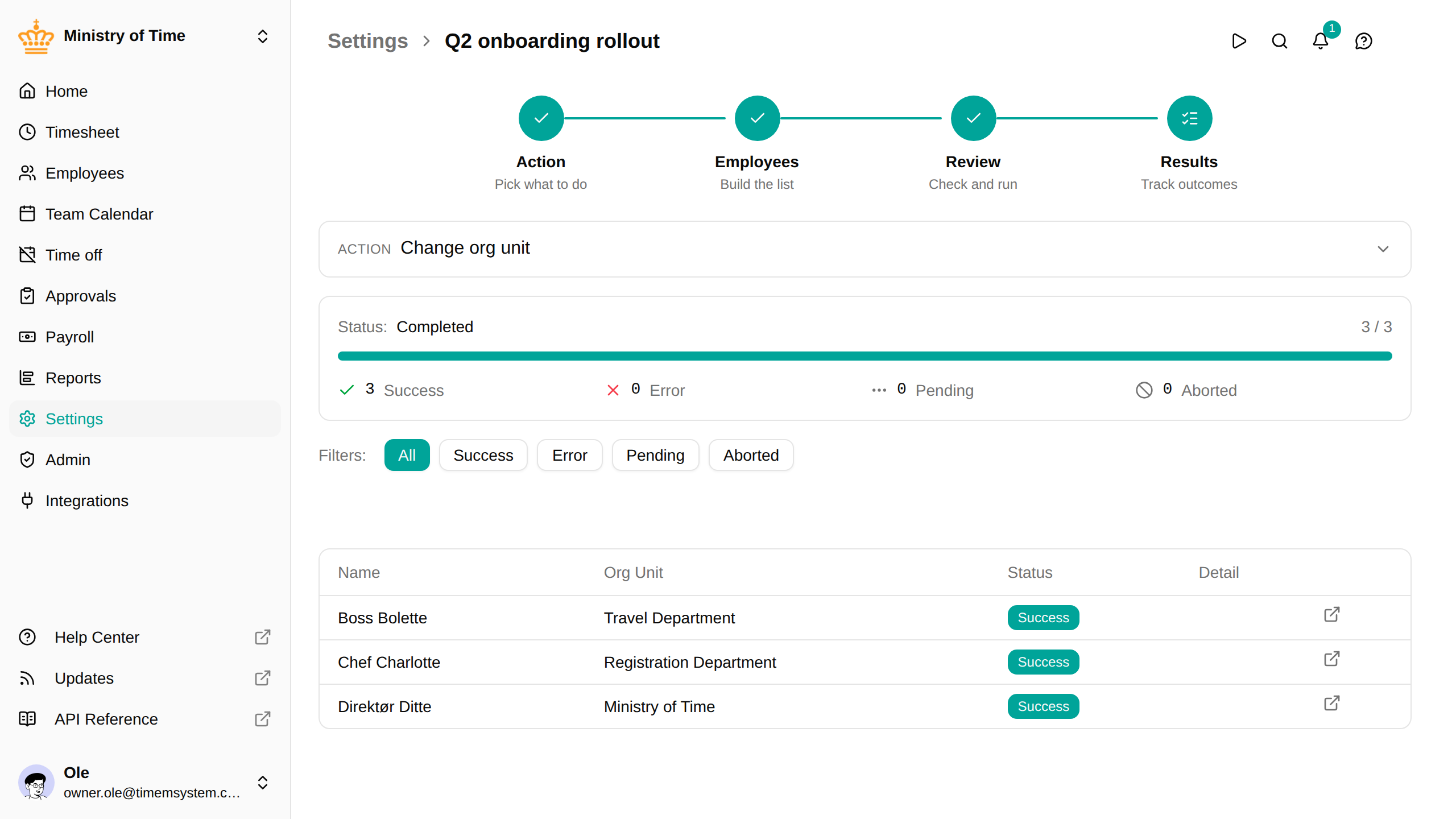The width and height of the screenshot is (1456, 819).
Task: Click the Org Unit column header
Action: pos(633,572)
